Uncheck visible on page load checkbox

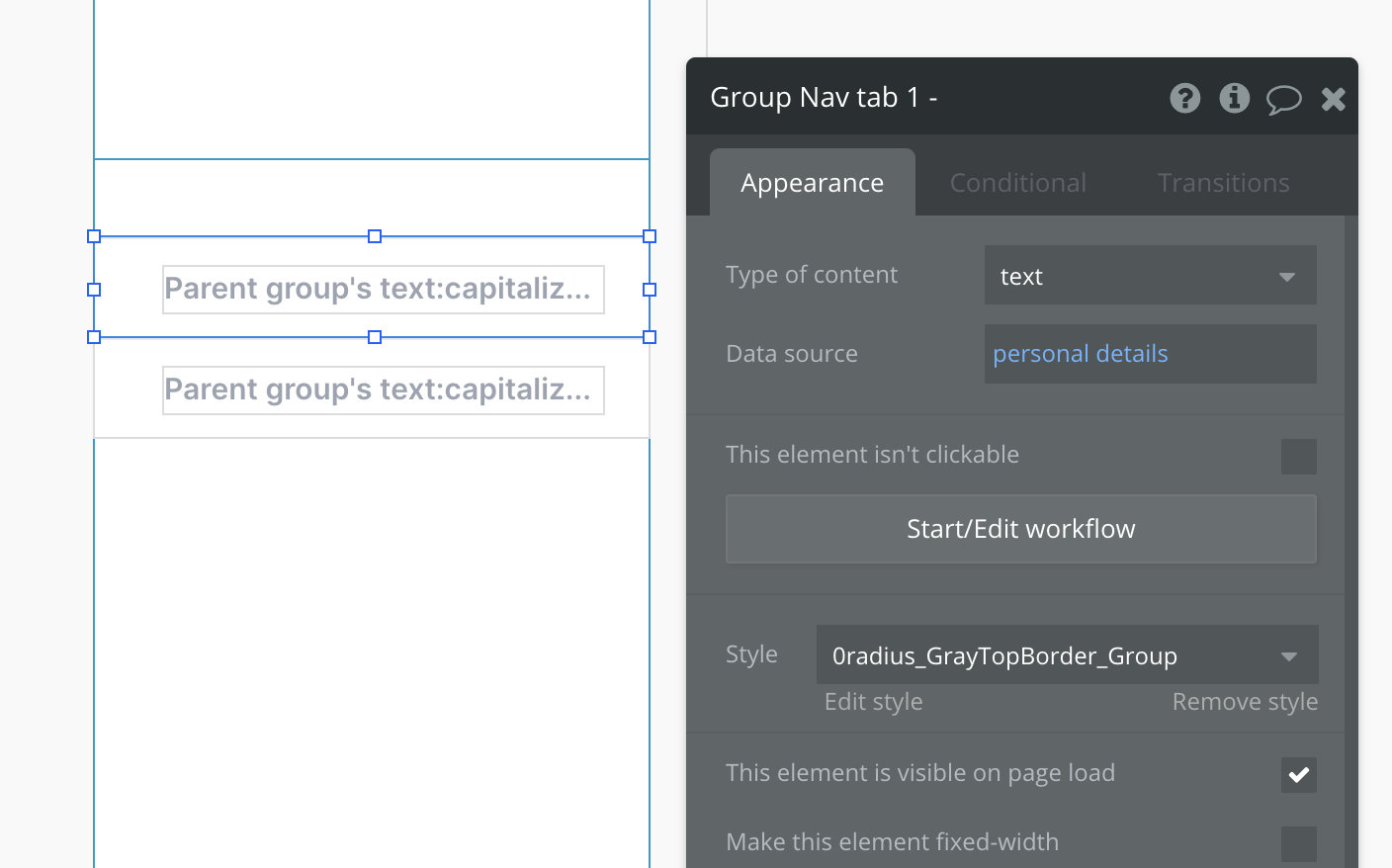pyautogui.click(x=1299, y=775)
